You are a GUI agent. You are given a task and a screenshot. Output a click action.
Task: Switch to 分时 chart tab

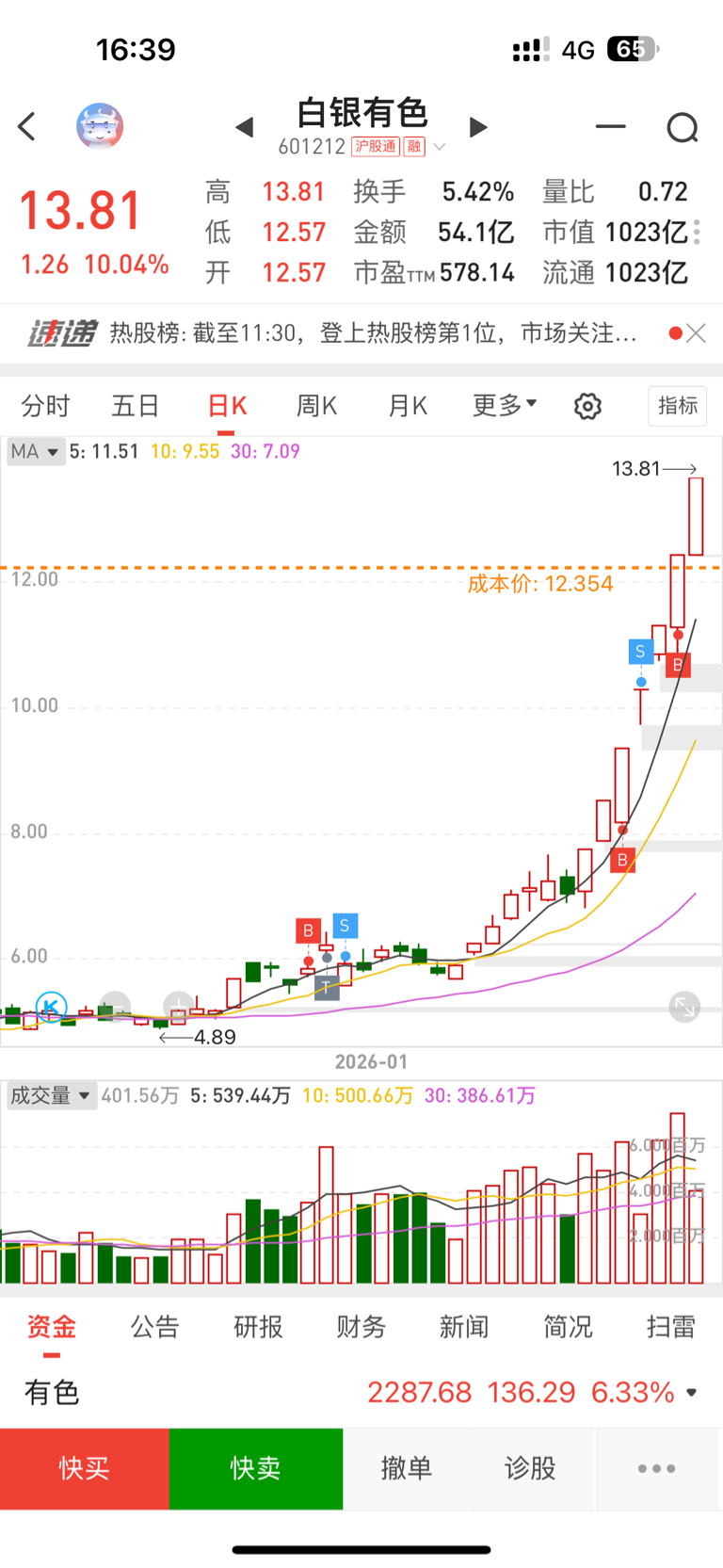[45, 407]
